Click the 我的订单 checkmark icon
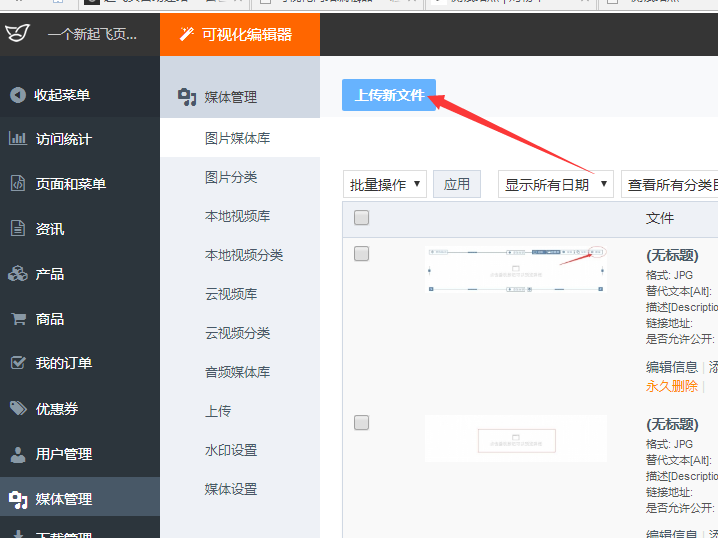 pos(18,363)
